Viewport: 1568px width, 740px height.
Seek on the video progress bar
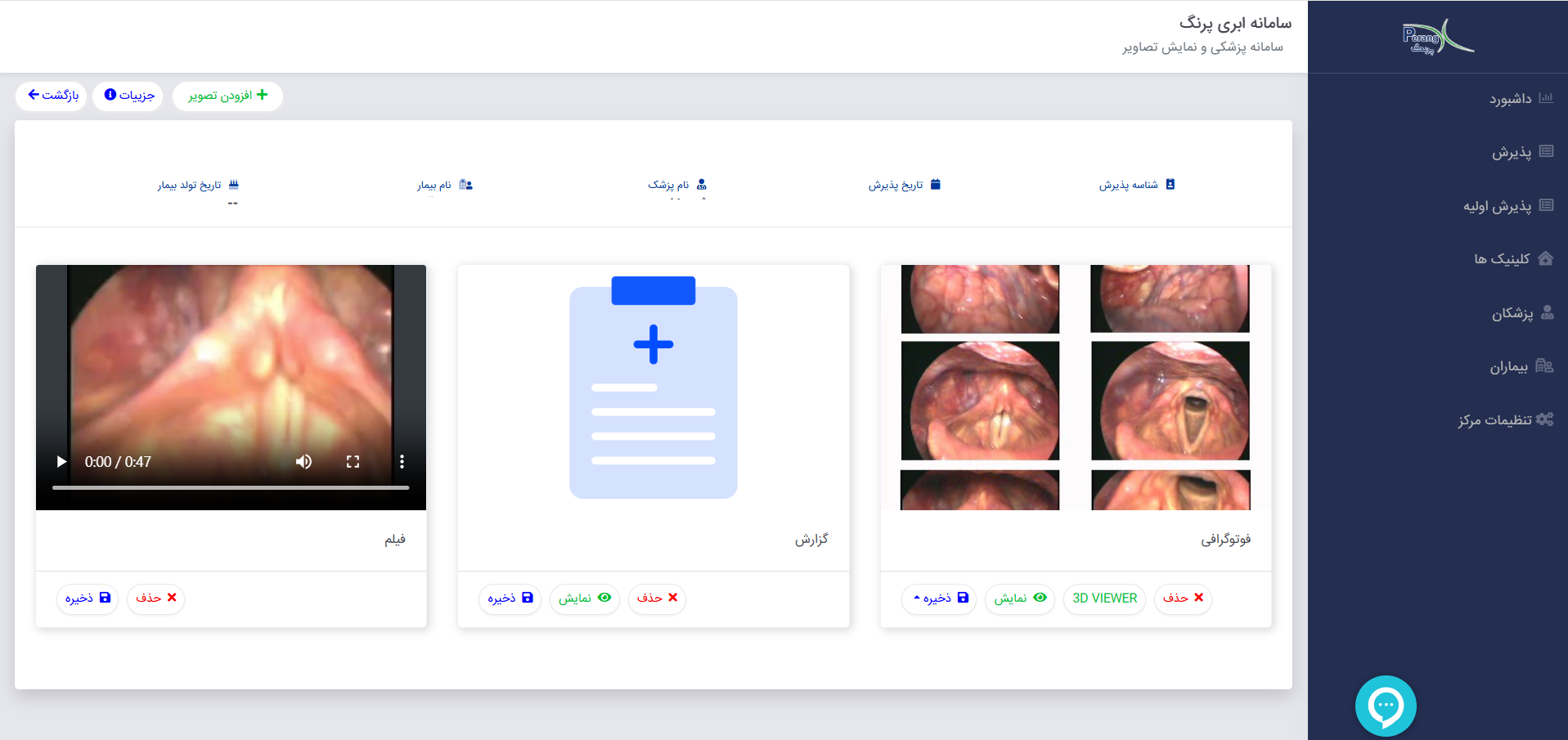pos(231,487)
